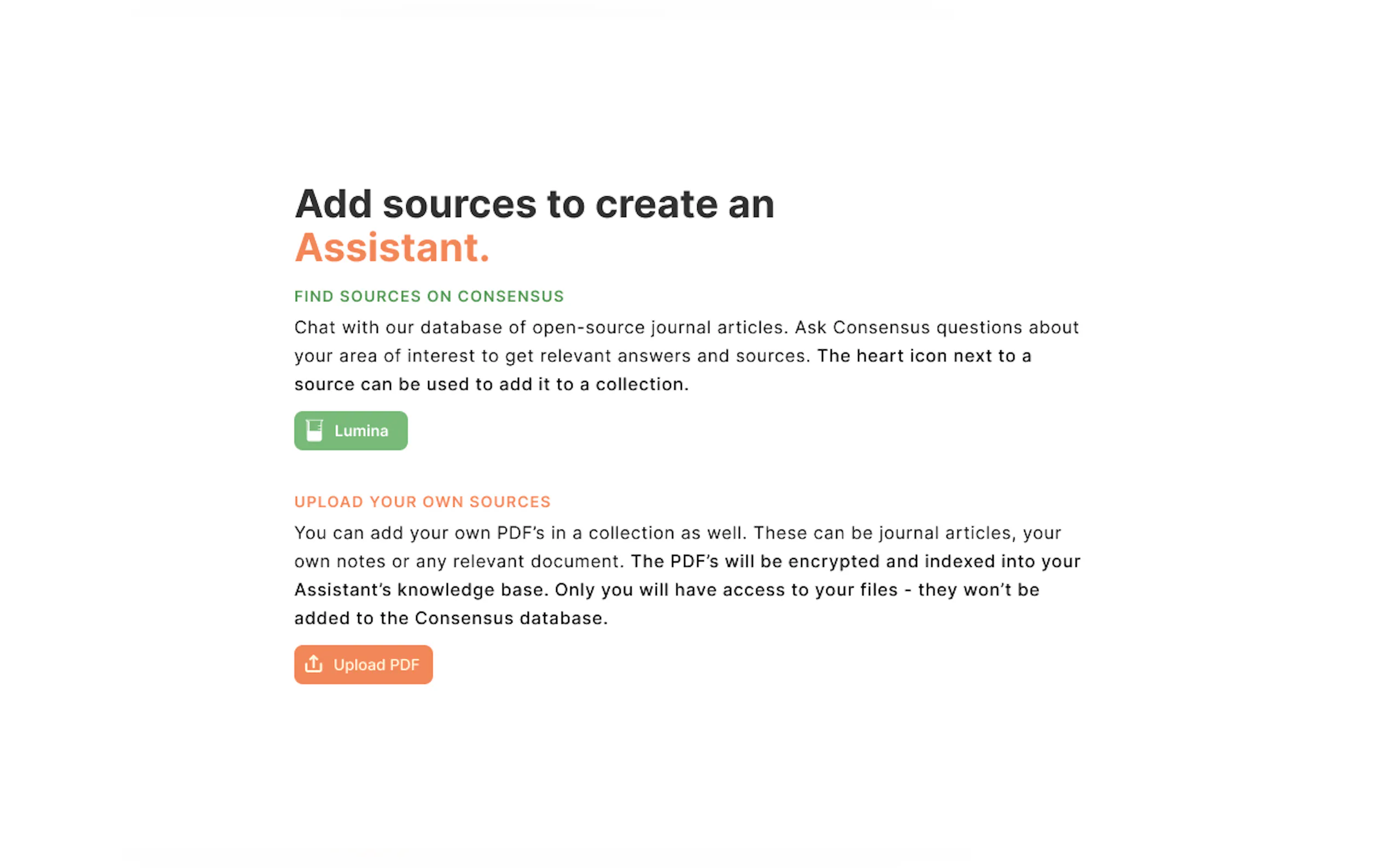Screen dimensions: 1389x868
Task: Click the phrase "open-source journal articles"
Action: coord(657,328)
